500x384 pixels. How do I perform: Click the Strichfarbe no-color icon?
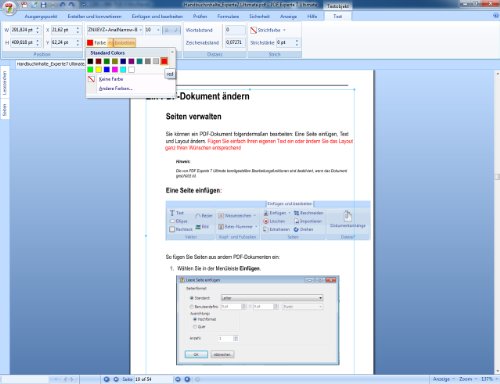(x=254, y=30)
